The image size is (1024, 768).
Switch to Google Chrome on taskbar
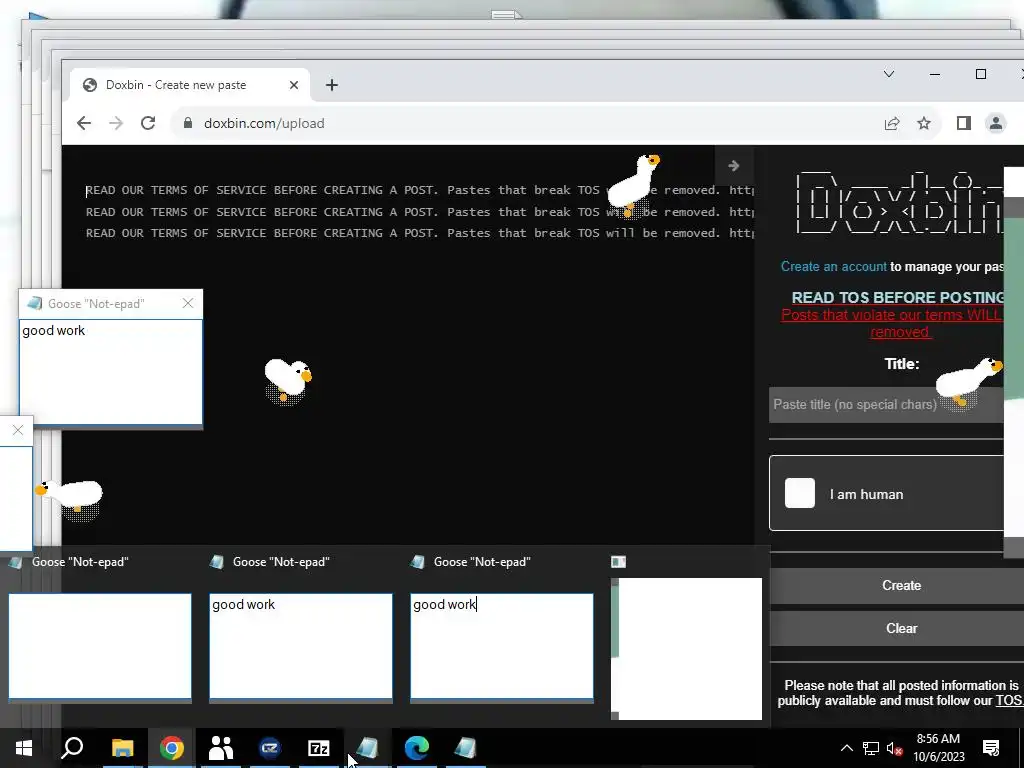172,748
